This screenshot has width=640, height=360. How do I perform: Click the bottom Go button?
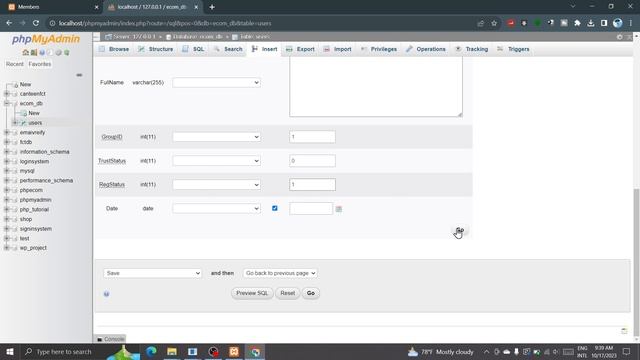coord(311,293)
